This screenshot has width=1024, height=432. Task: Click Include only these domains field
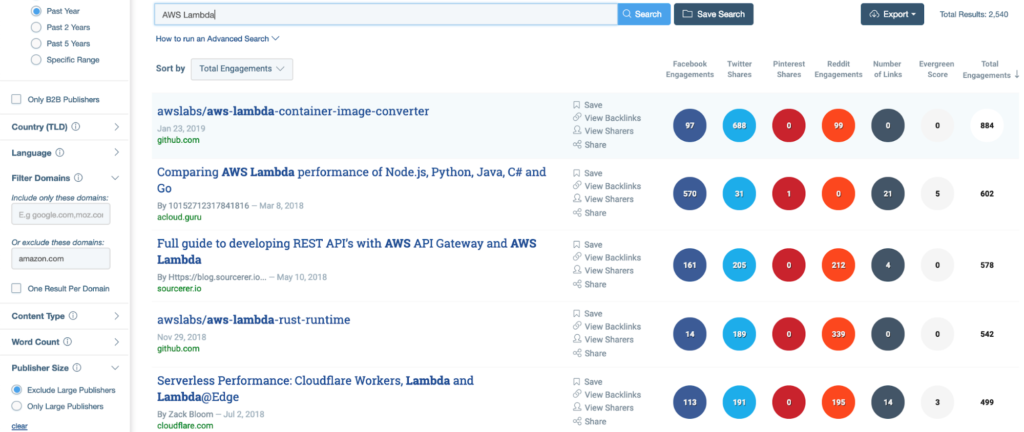click(x=61, y=214)
